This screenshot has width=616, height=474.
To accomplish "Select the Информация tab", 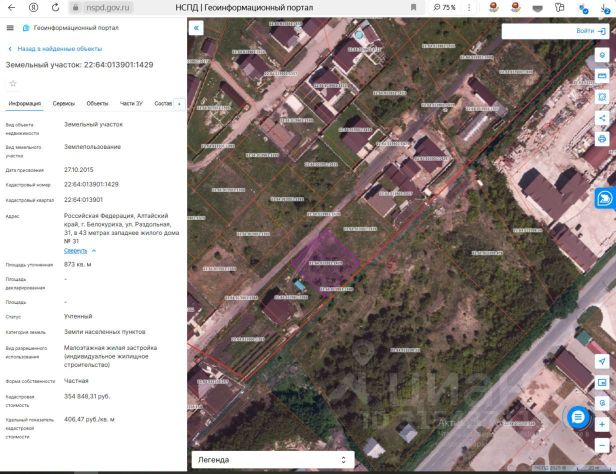I will pyautogui.click(x=25, y=103).
